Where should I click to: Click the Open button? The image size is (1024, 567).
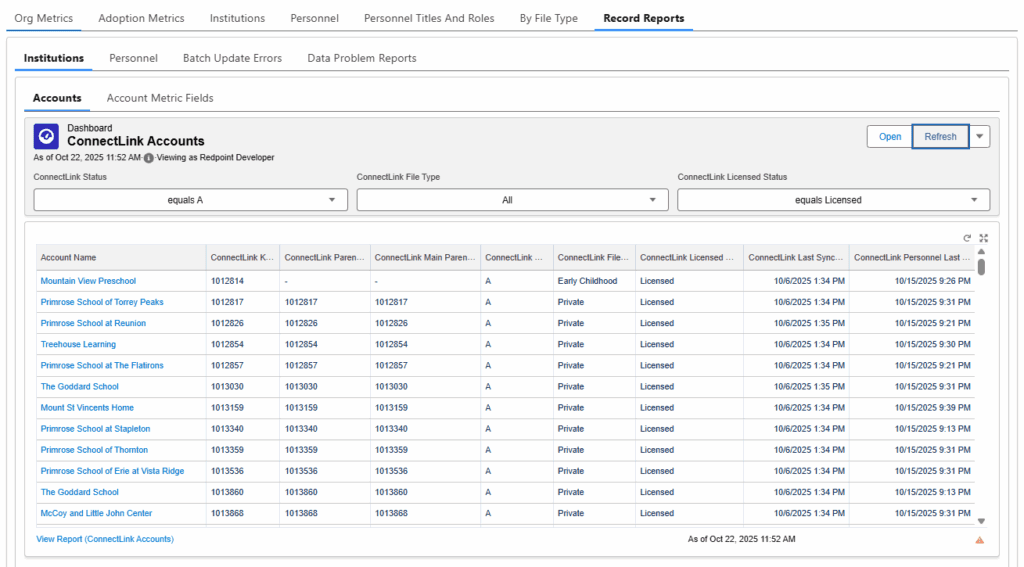click(889, 137)
